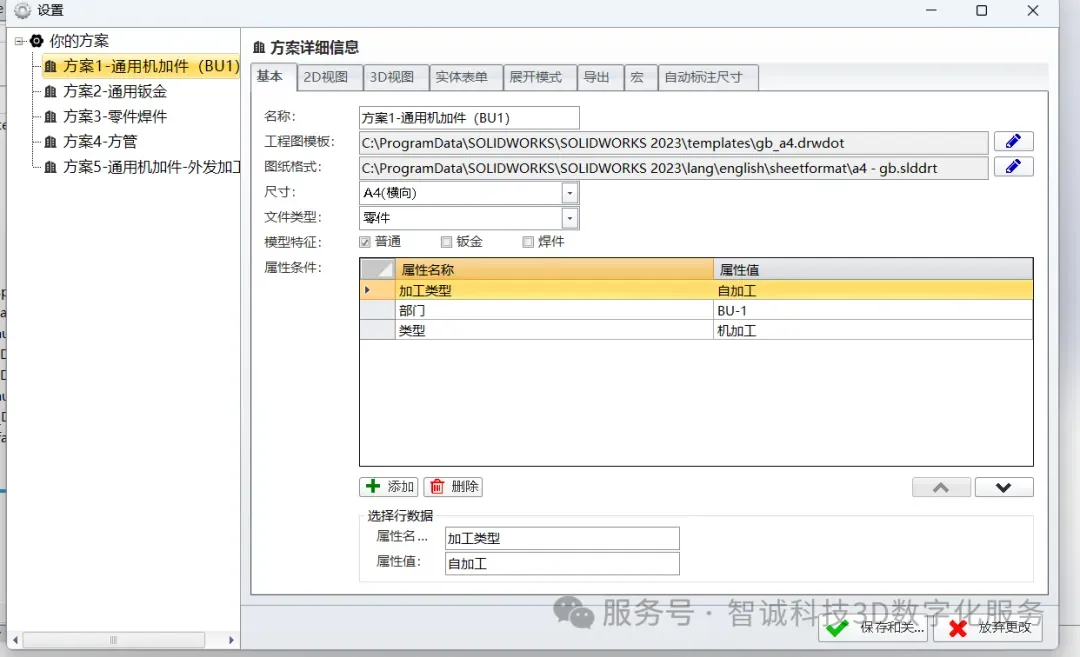1080x657 pixels.
Task: Click the pencil icon to edit drawing template path
Action: click(1013, 141)
